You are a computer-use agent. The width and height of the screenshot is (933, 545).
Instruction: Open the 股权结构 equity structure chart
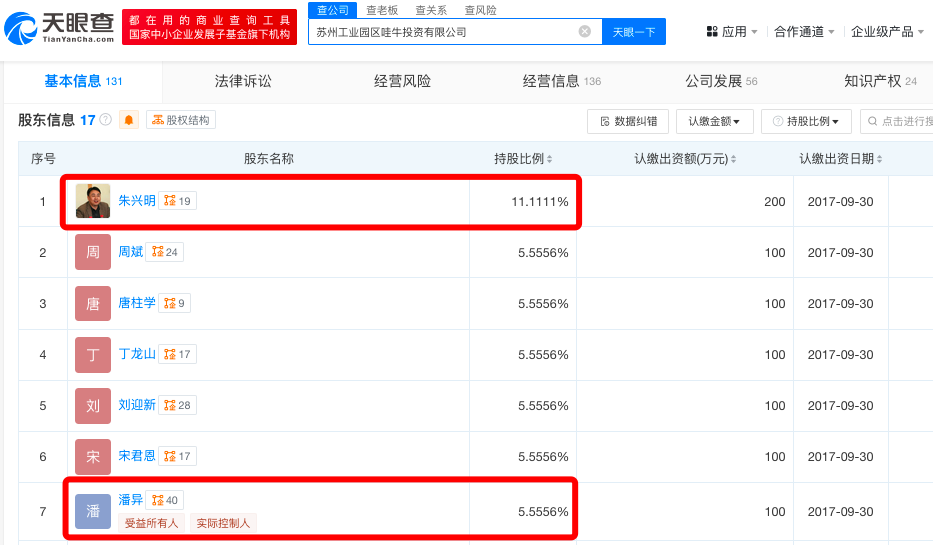click(x=181, y=120)
